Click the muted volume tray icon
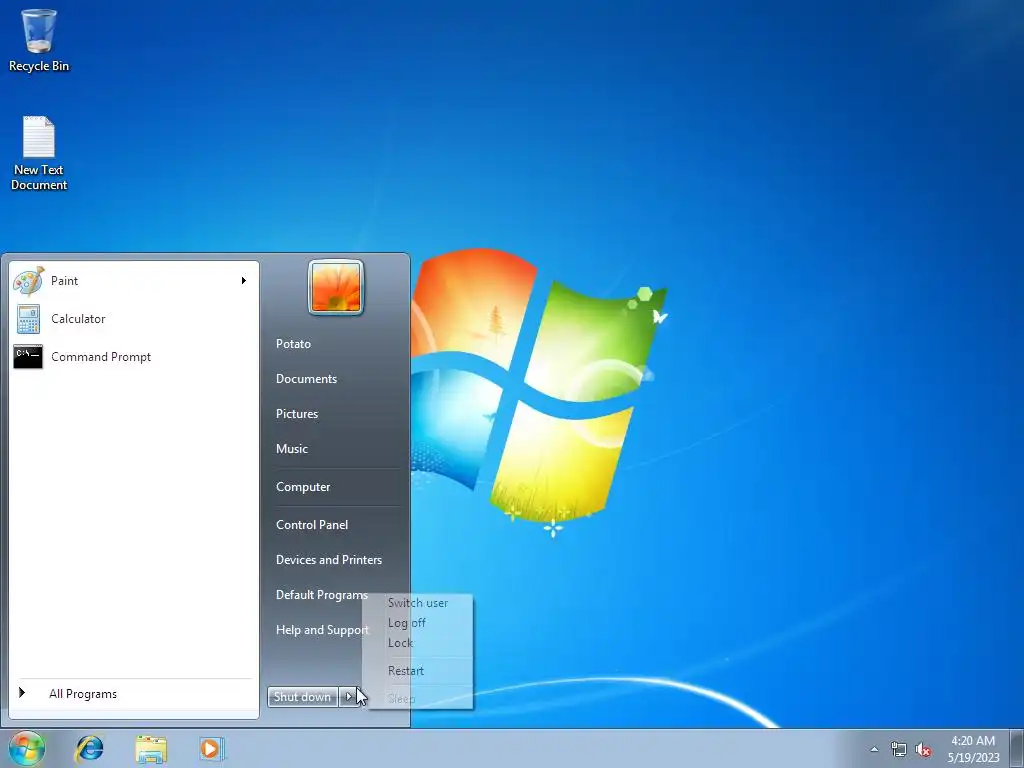The width and height of the screenshot is (1024, 768). (x=923, y=749)
